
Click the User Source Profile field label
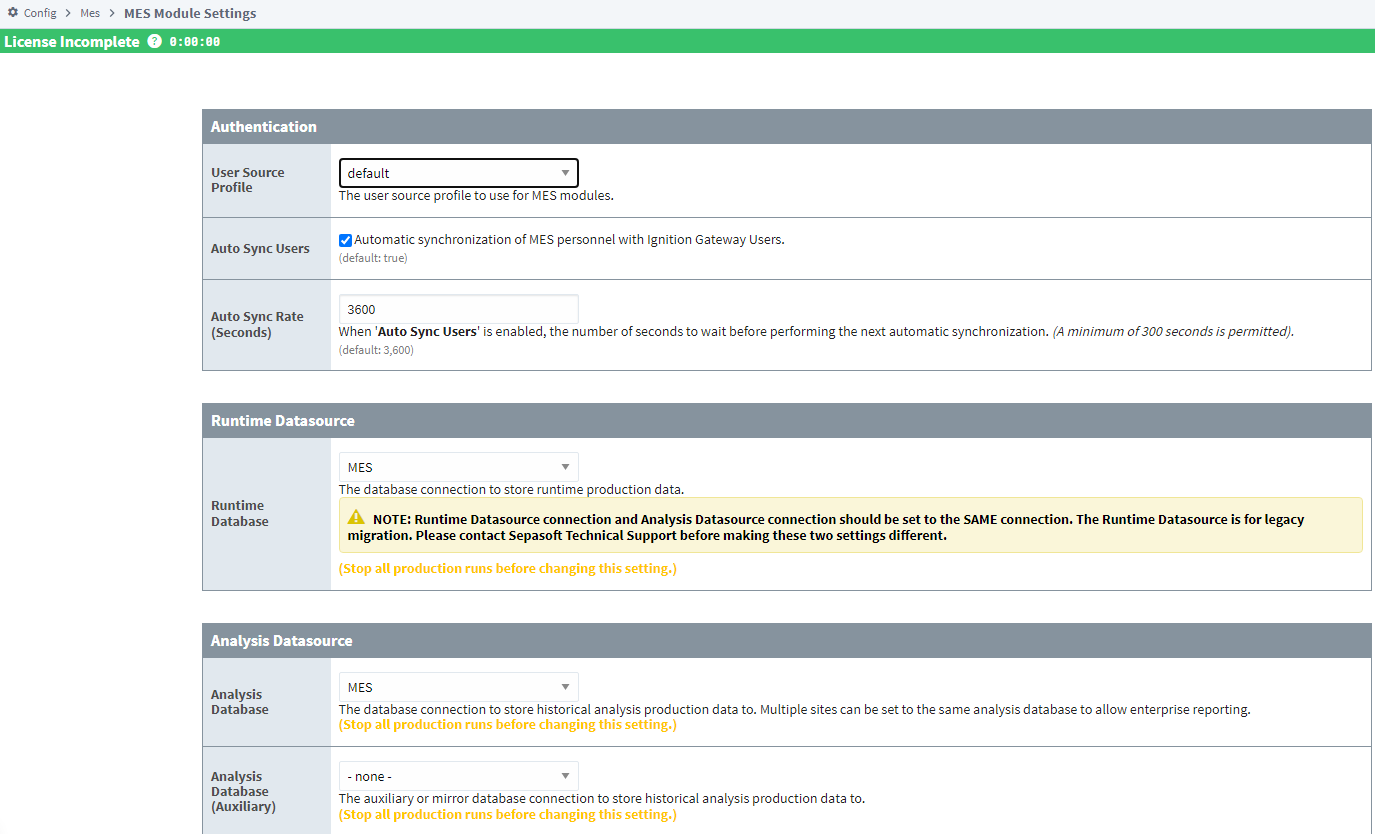[x=247, y=180]
